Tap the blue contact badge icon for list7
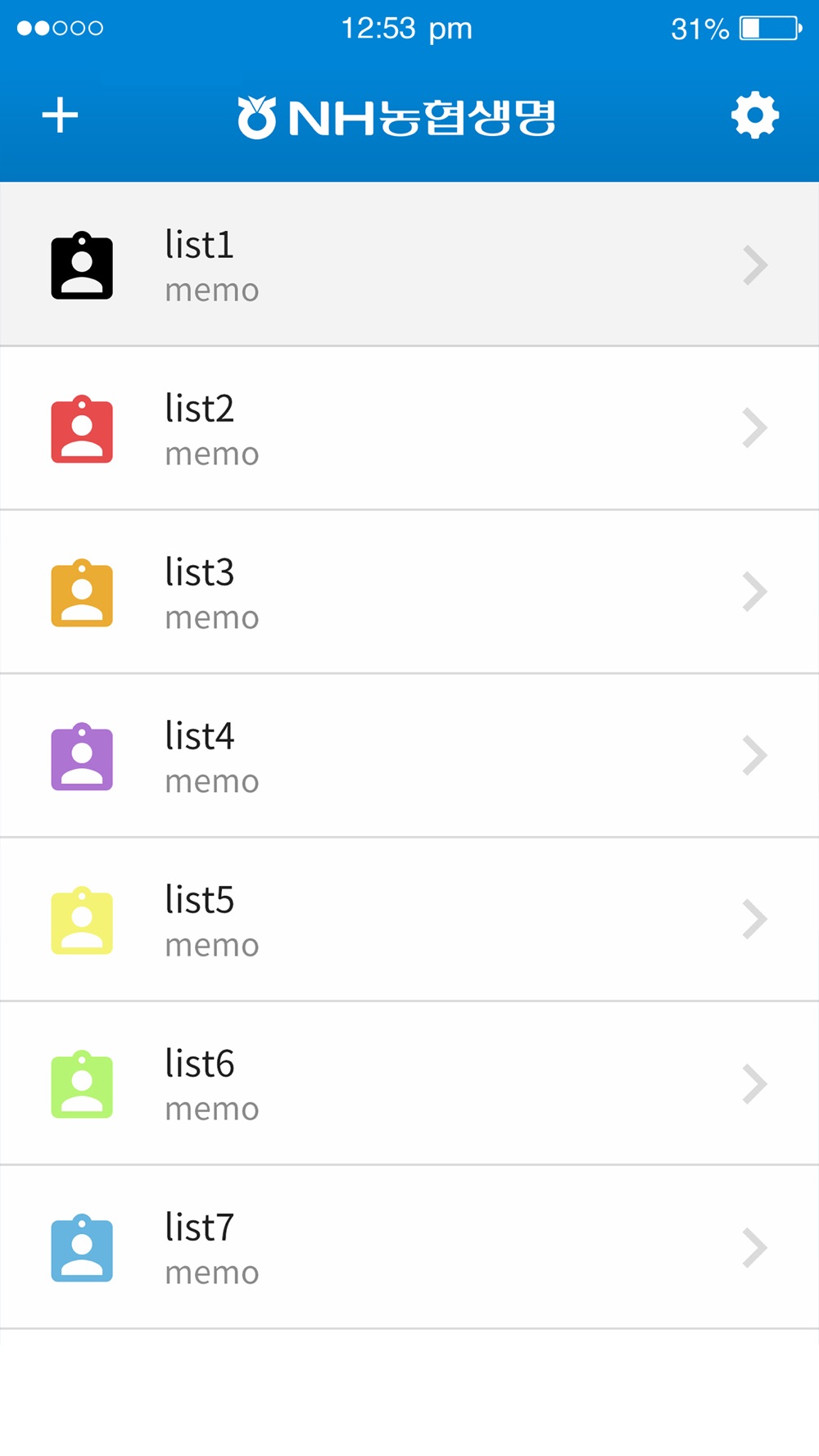Image resolution: width=819 pixels, height=1456 pixels. click(x=82, y=1249)
